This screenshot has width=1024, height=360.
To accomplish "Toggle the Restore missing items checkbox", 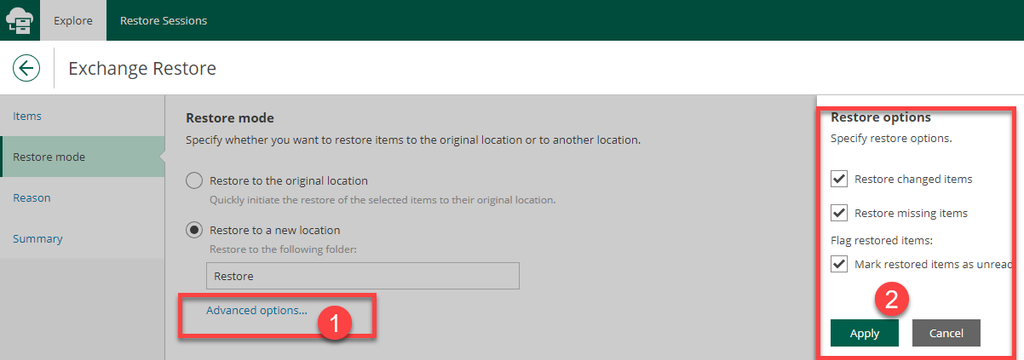I will click(839, 212).
